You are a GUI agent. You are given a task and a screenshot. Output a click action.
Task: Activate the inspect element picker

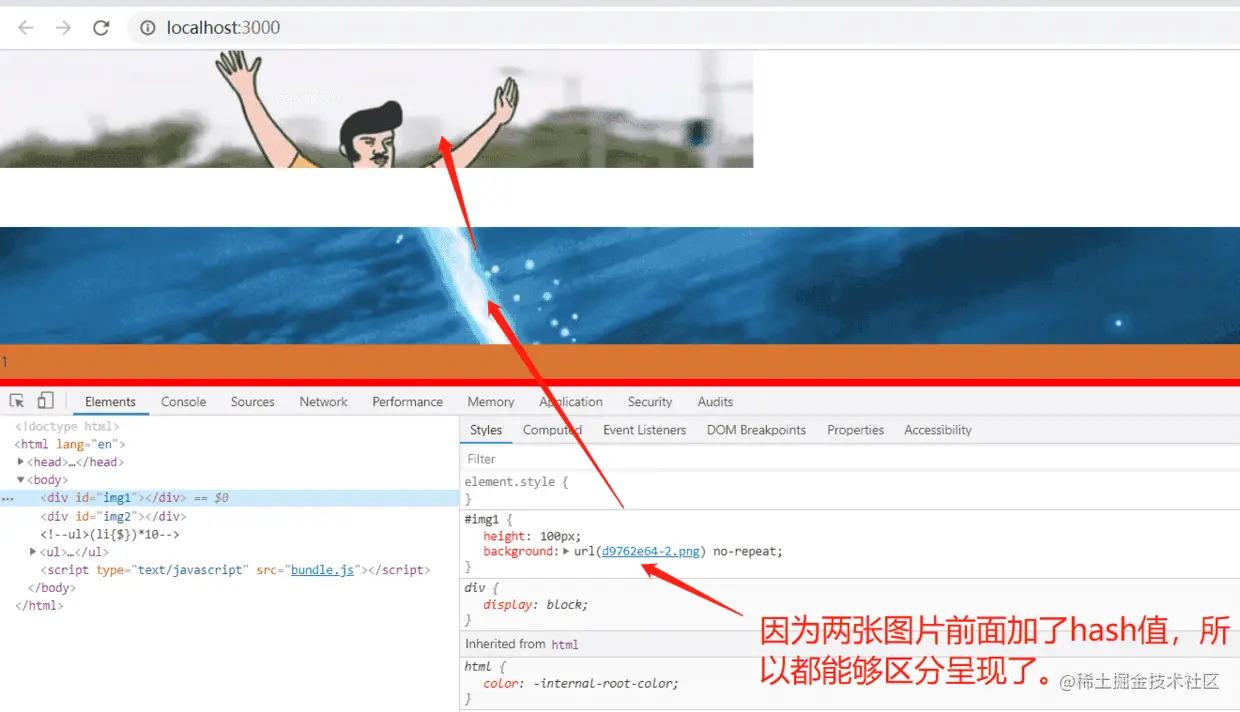point(17,401)
